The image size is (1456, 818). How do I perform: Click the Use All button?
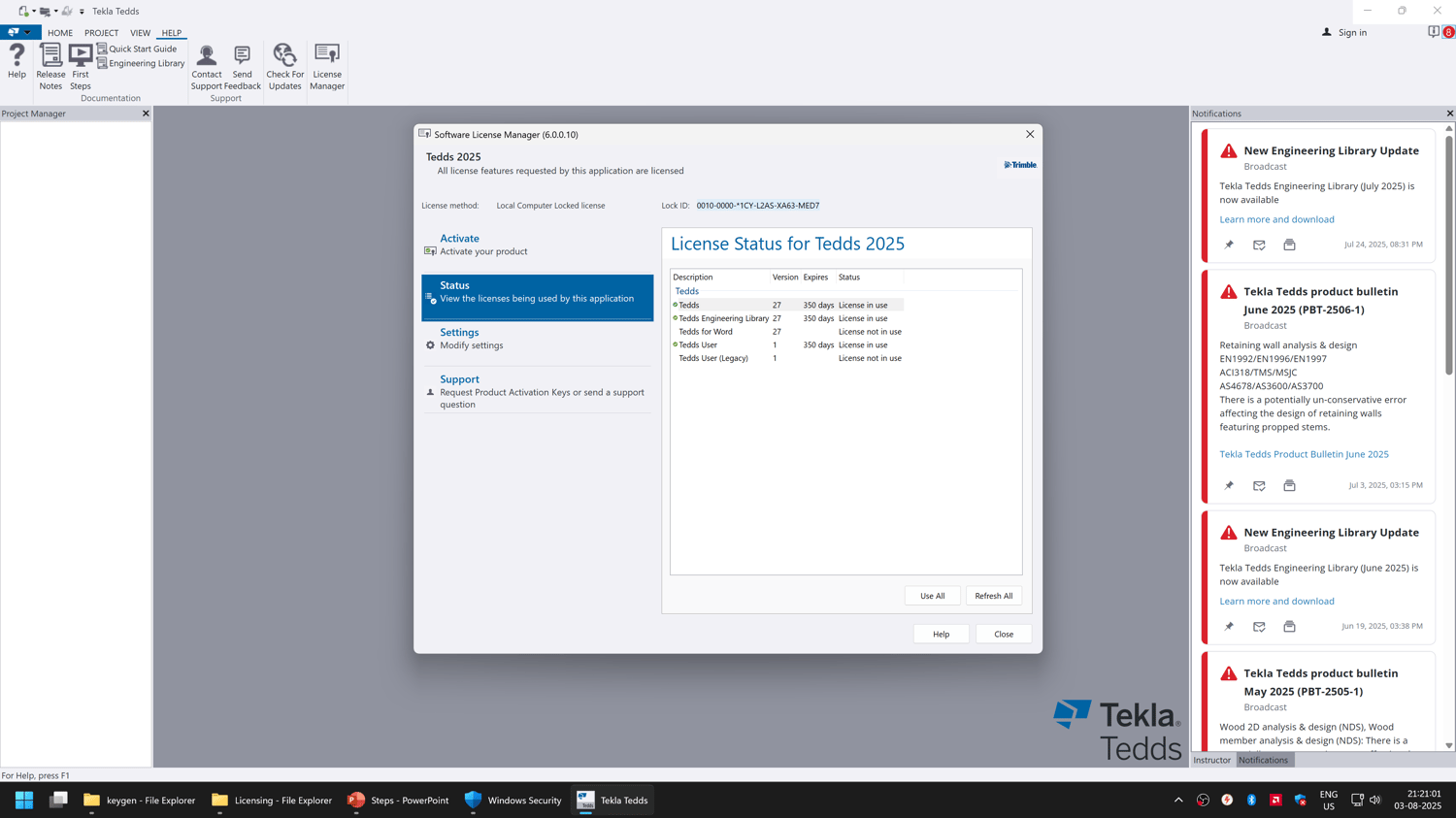[x=932, y=596]
